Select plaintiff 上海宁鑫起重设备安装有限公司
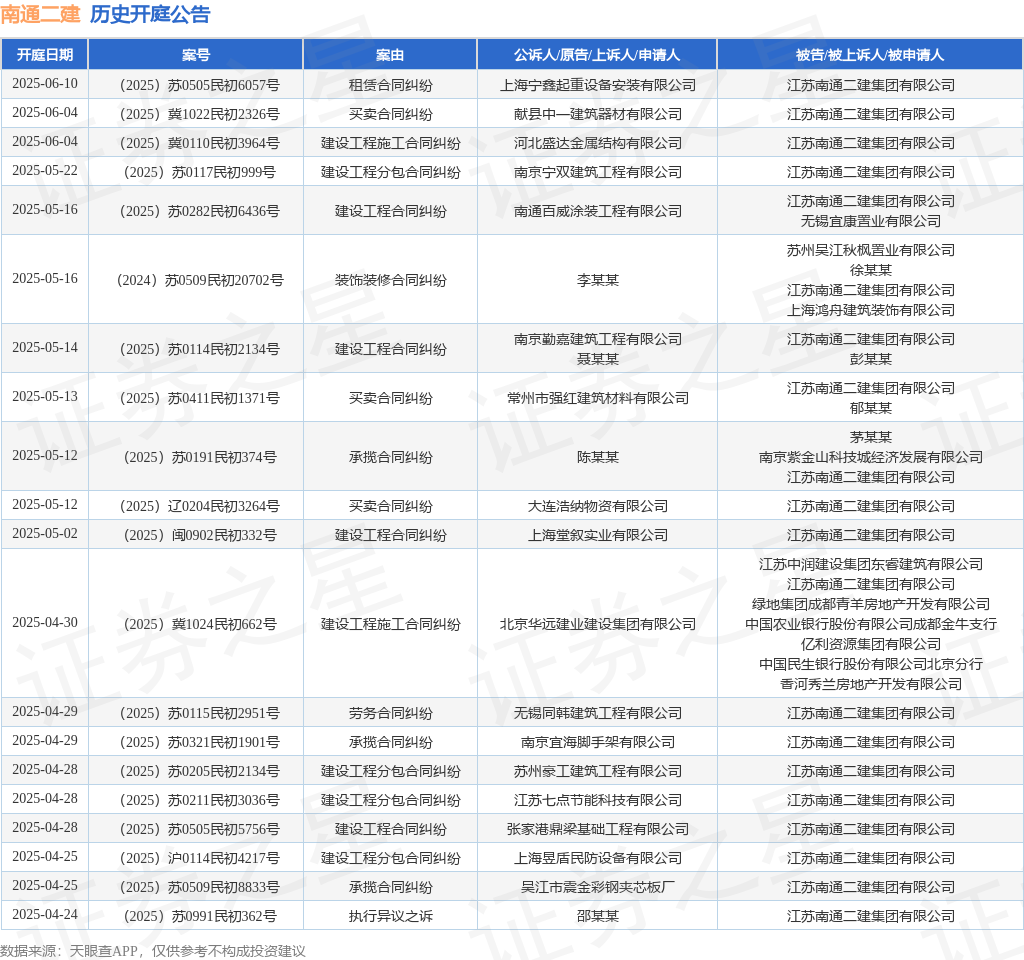1024x960 pixels. pos(598,85)
